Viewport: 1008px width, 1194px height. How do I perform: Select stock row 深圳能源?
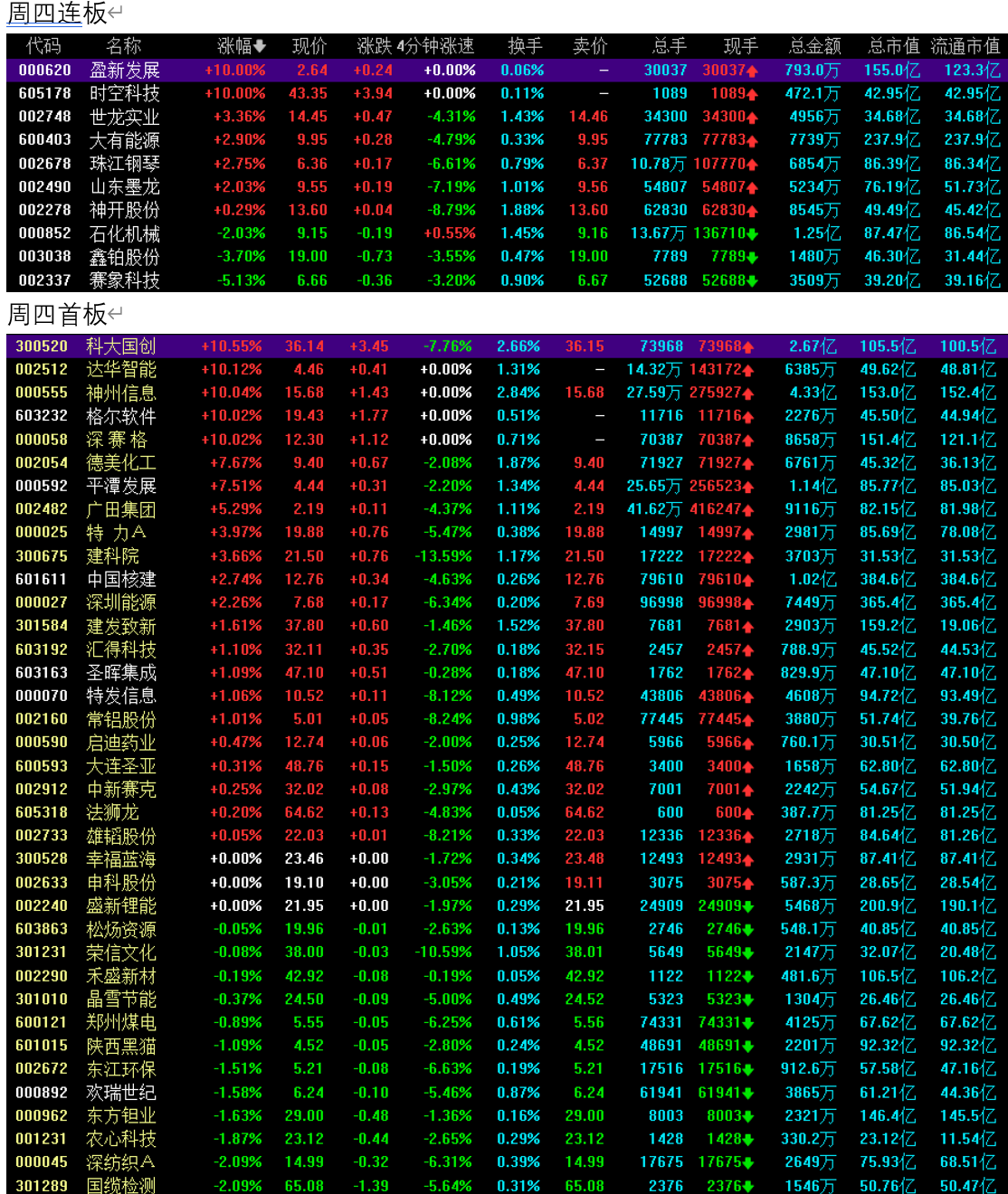tap(506, 602)
